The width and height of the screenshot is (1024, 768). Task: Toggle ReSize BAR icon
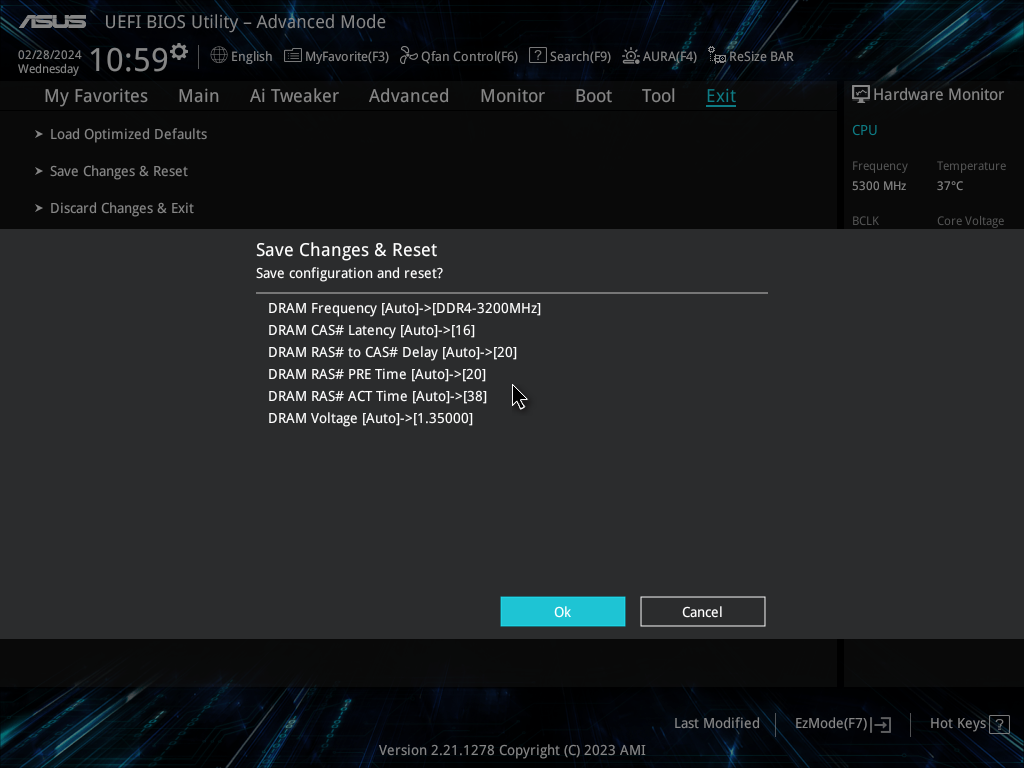click(716, 56)
